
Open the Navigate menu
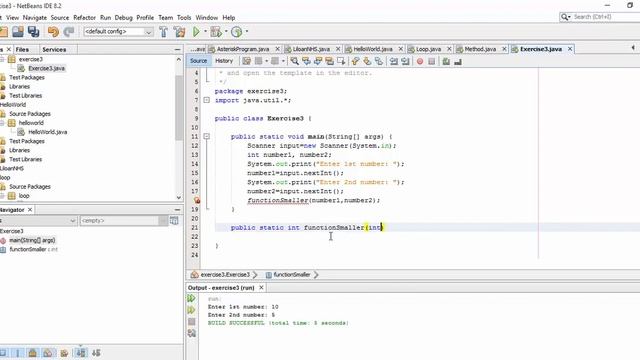point(35,18)
